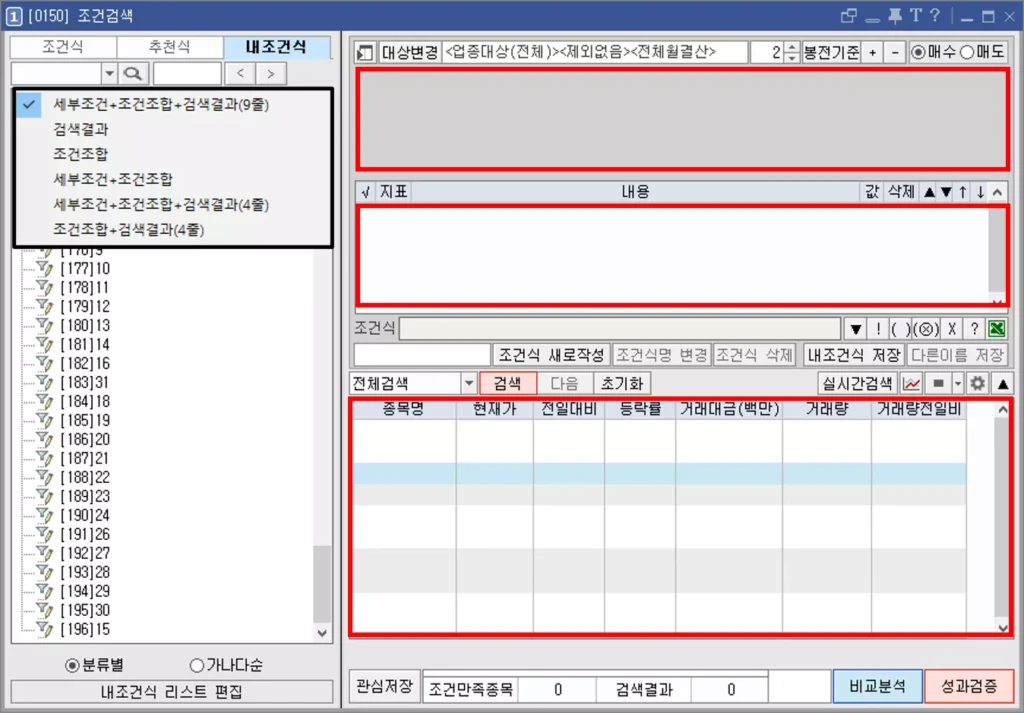
Task: Choose 세부조건+조건조합+검색결과(9줄) layout
Action: click(161, 104)
